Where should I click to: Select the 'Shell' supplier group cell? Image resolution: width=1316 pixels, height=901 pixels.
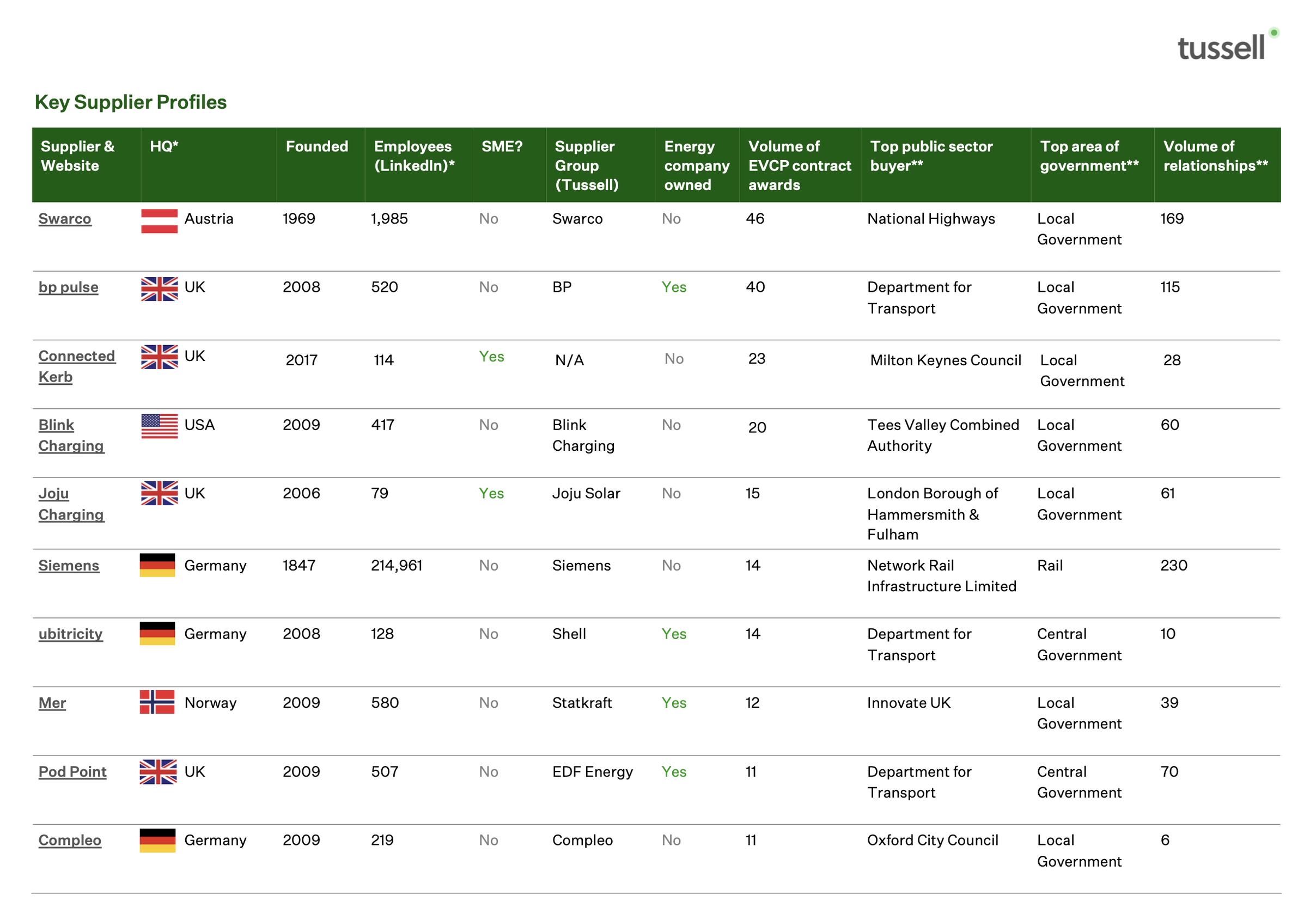pyautogui.click(x=569, y=634)
